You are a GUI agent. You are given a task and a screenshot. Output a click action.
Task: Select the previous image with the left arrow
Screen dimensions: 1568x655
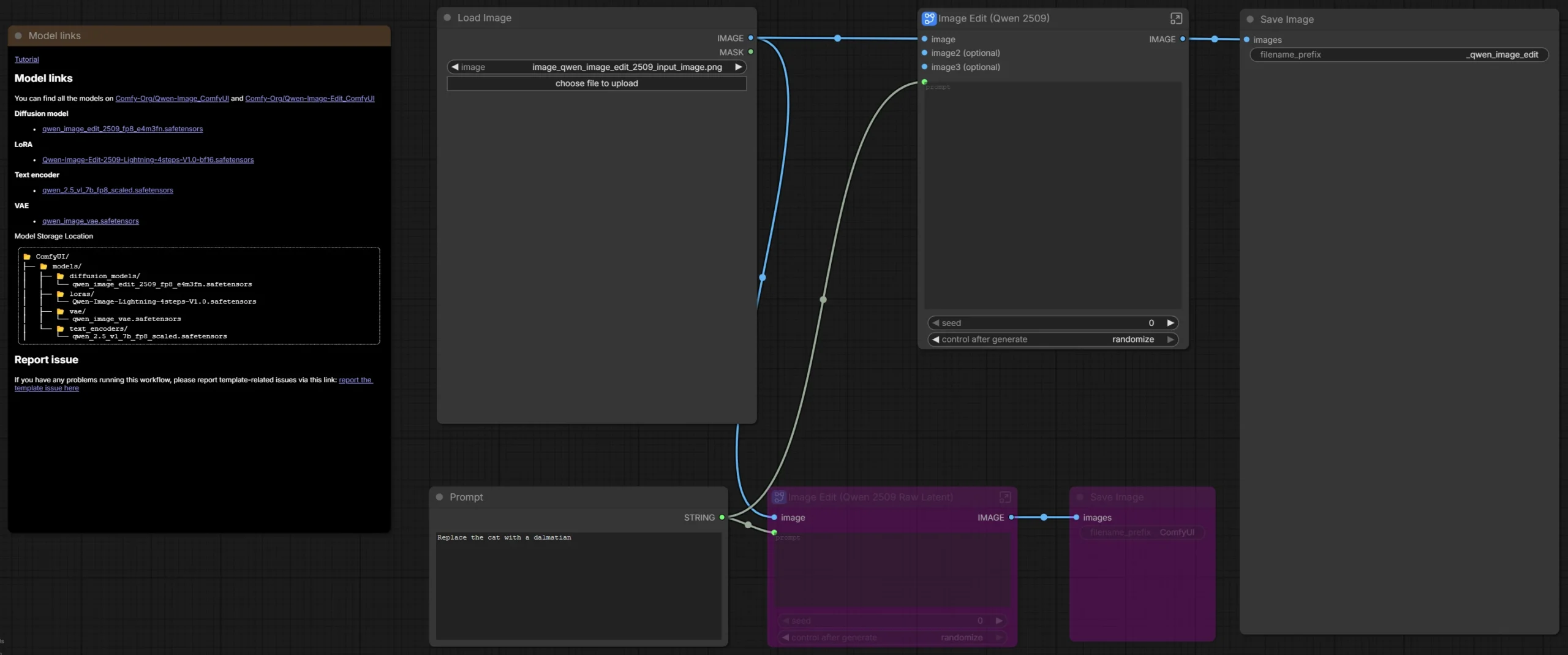click(454, 67)
